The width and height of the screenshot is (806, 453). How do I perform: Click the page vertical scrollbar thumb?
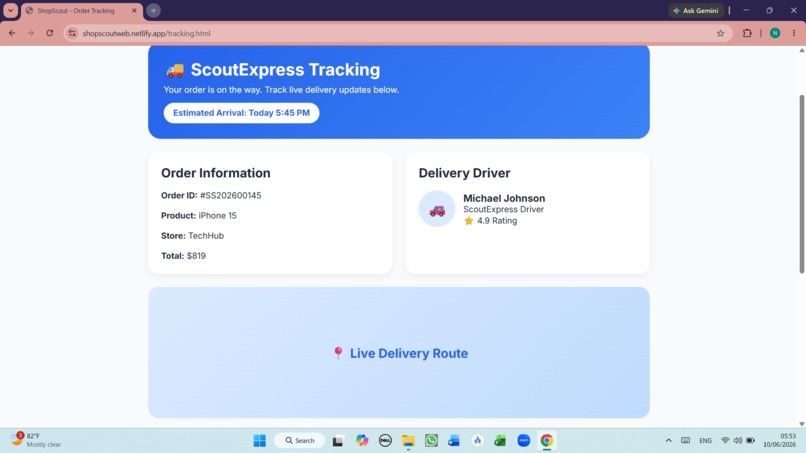801,184
